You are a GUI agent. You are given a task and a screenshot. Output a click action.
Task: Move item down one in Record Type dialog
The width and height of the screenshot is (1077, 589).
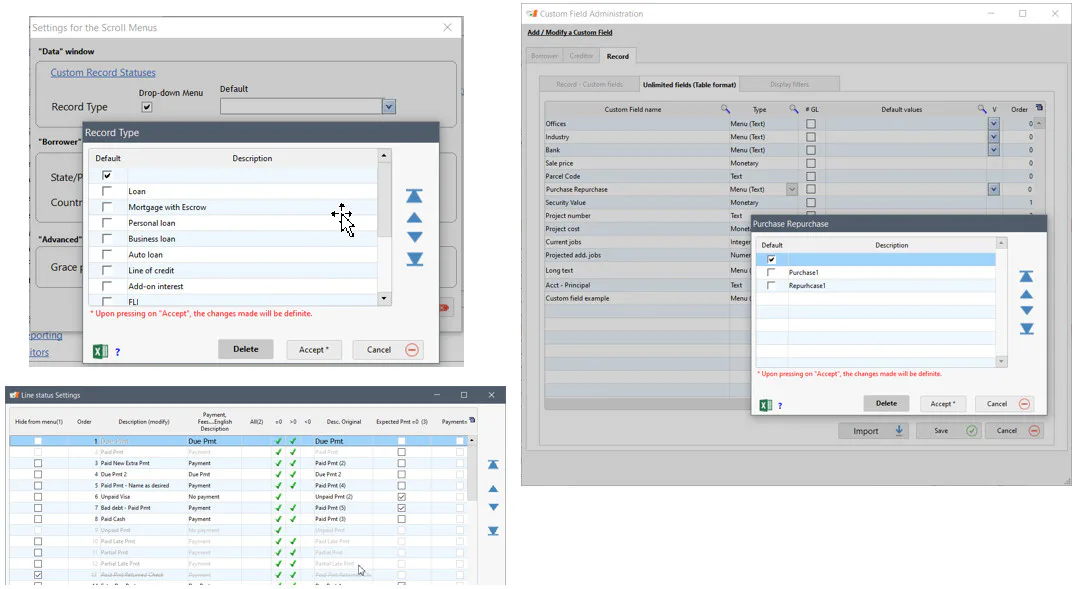(x=414, y=237)
